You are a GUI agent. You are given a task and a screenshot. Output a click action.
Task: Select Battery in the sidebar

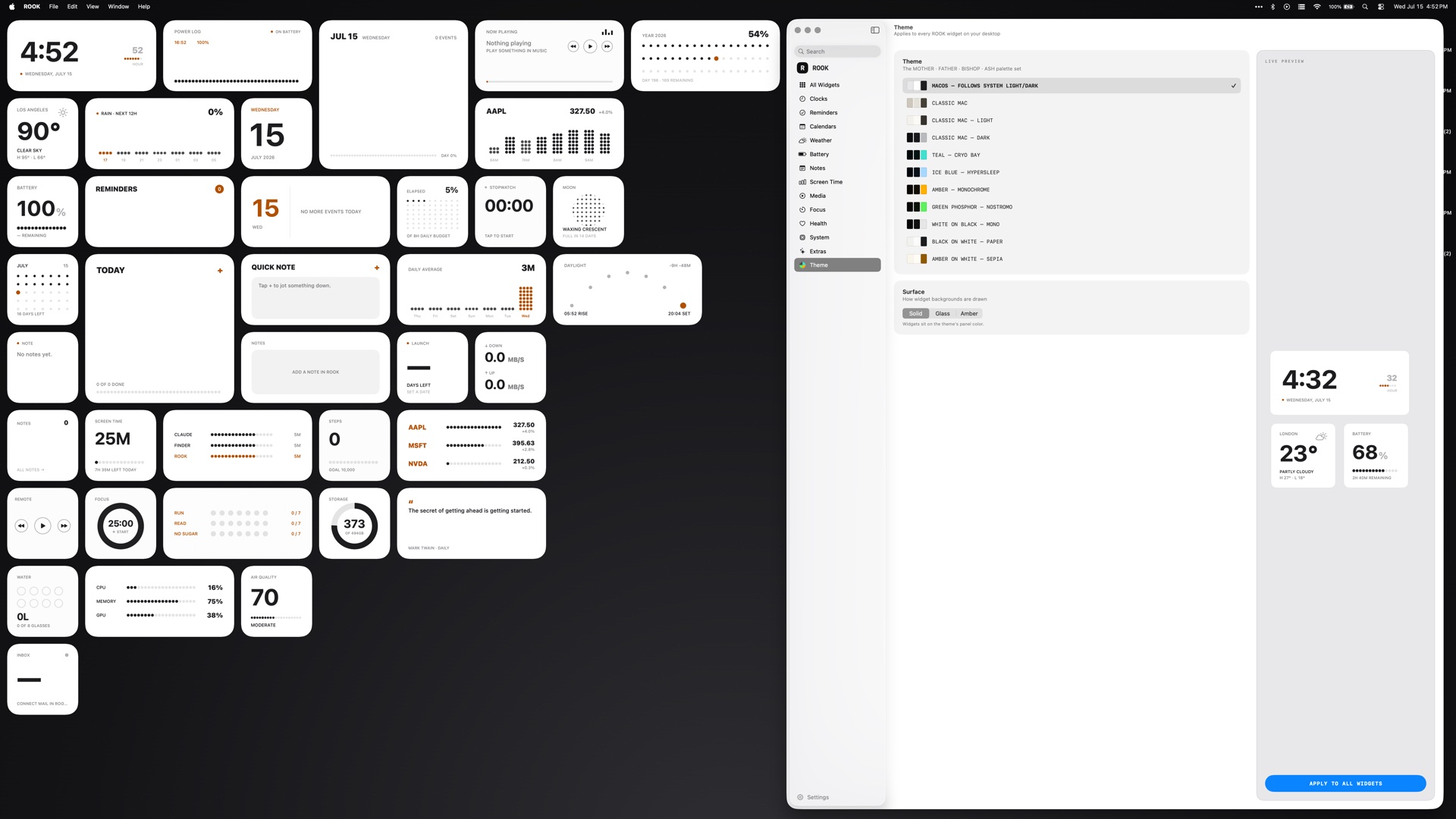click(837, 154)
